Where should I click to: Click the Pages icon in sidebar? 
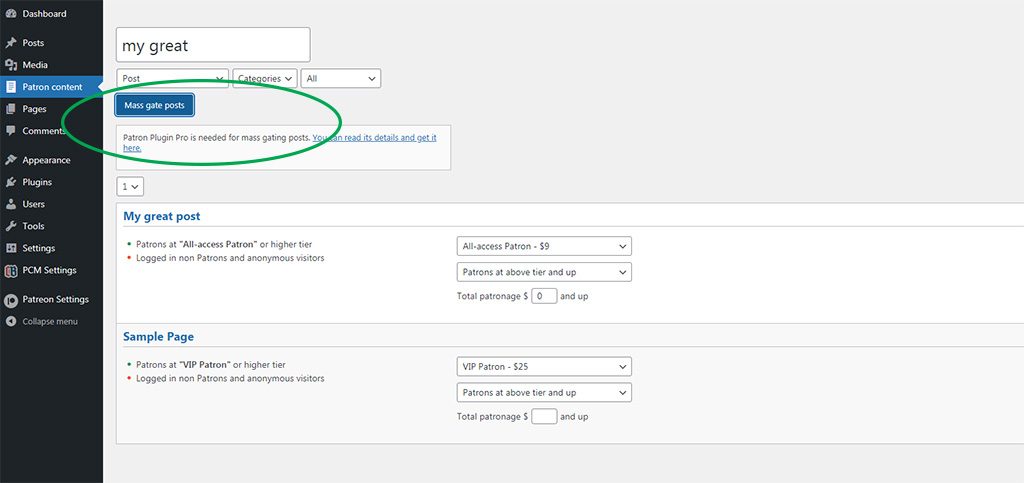pyautogui.click(x=10, y=109)
